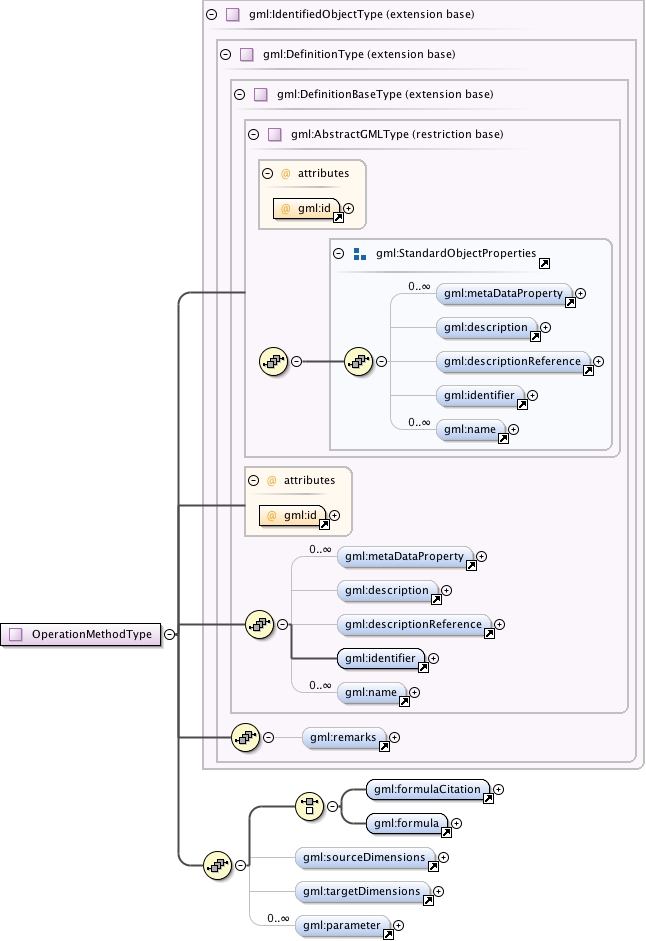Click the purple type icon of gml:IdentifiedObjectType
646x941 pixels.
pyautogui.click(x=232, y=14)
